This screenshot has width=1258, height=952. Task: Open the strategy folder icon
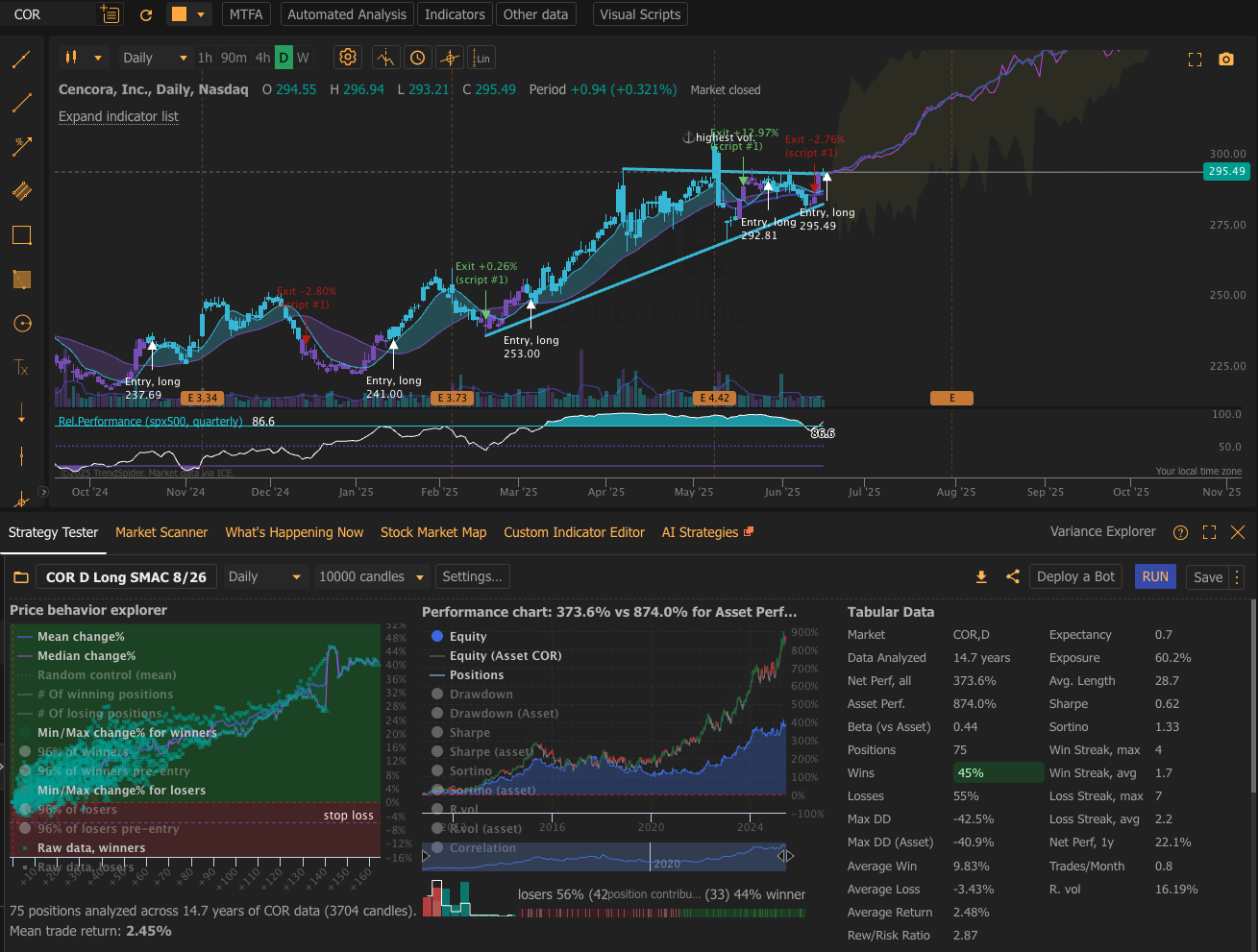(x=21, y=577)
